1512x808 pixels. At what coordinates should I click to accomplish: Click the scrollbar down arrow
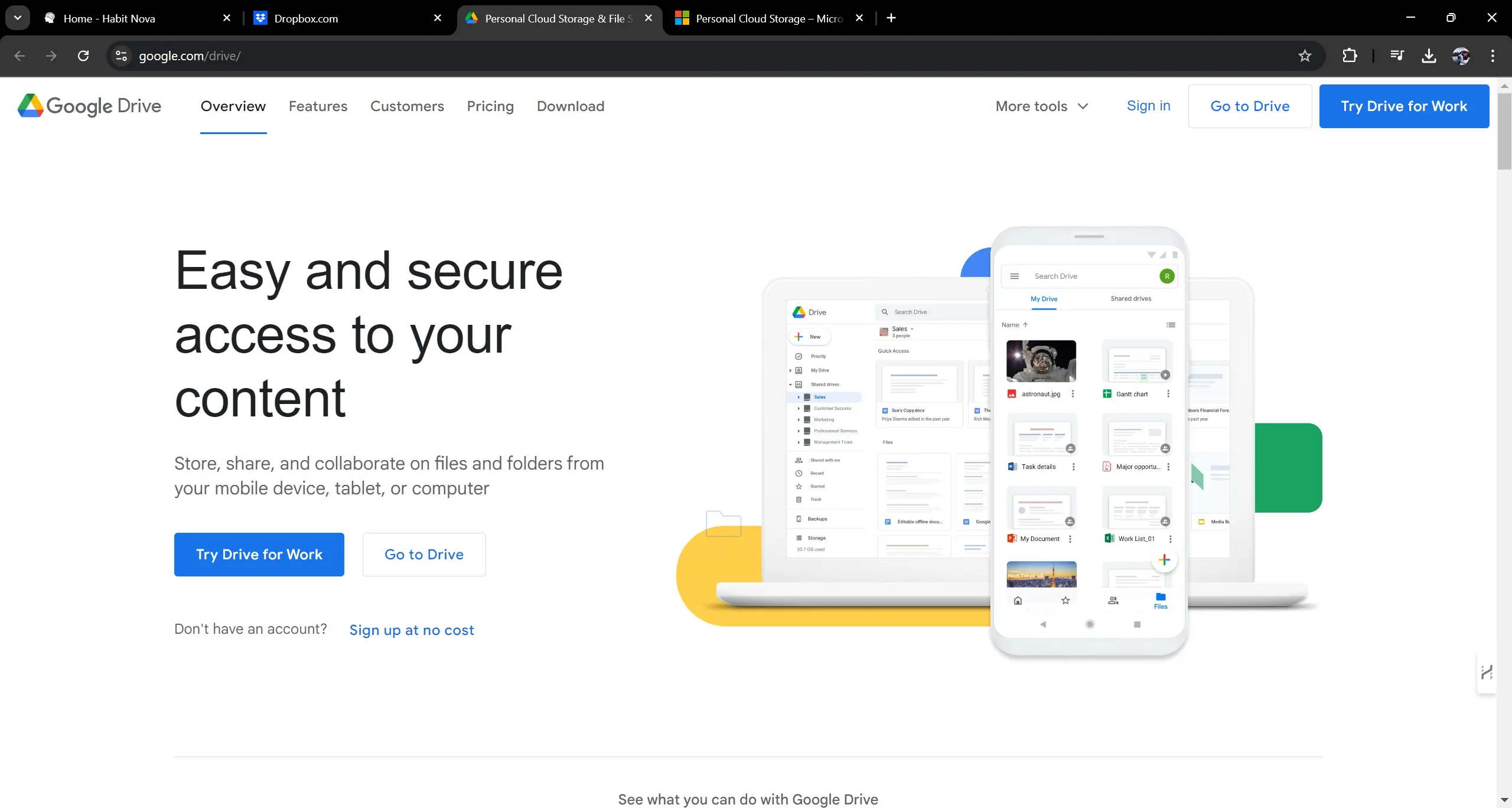pos(1504,801)
